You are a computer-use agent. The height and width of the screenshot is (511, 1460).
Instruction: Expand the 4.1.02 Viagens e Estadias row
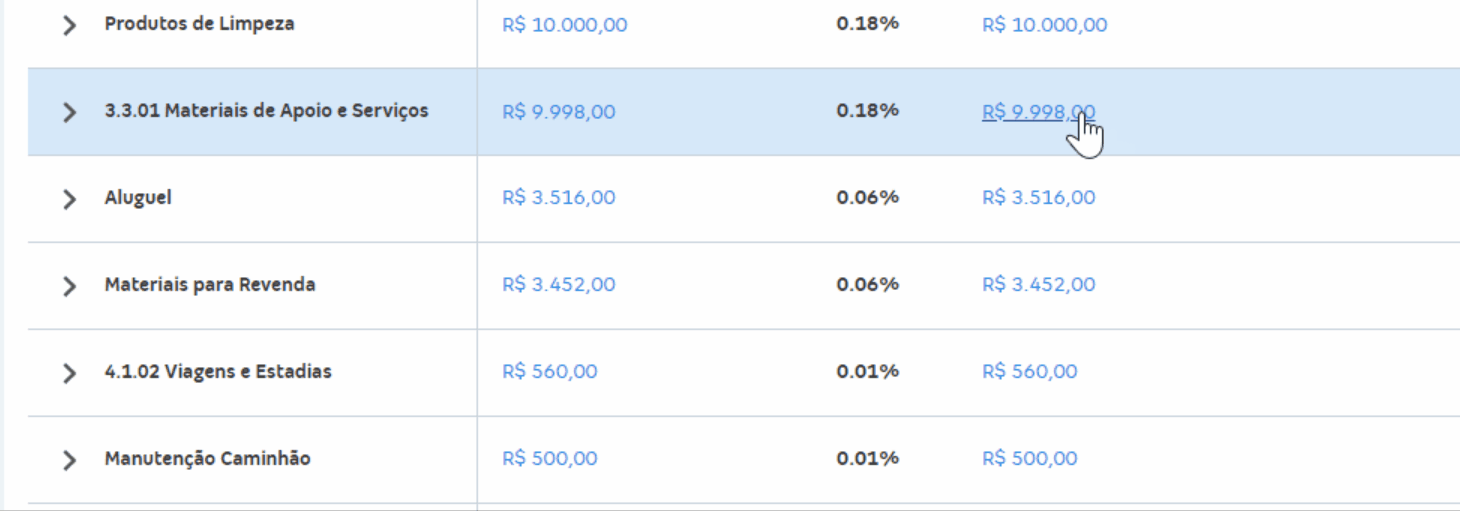69,373
